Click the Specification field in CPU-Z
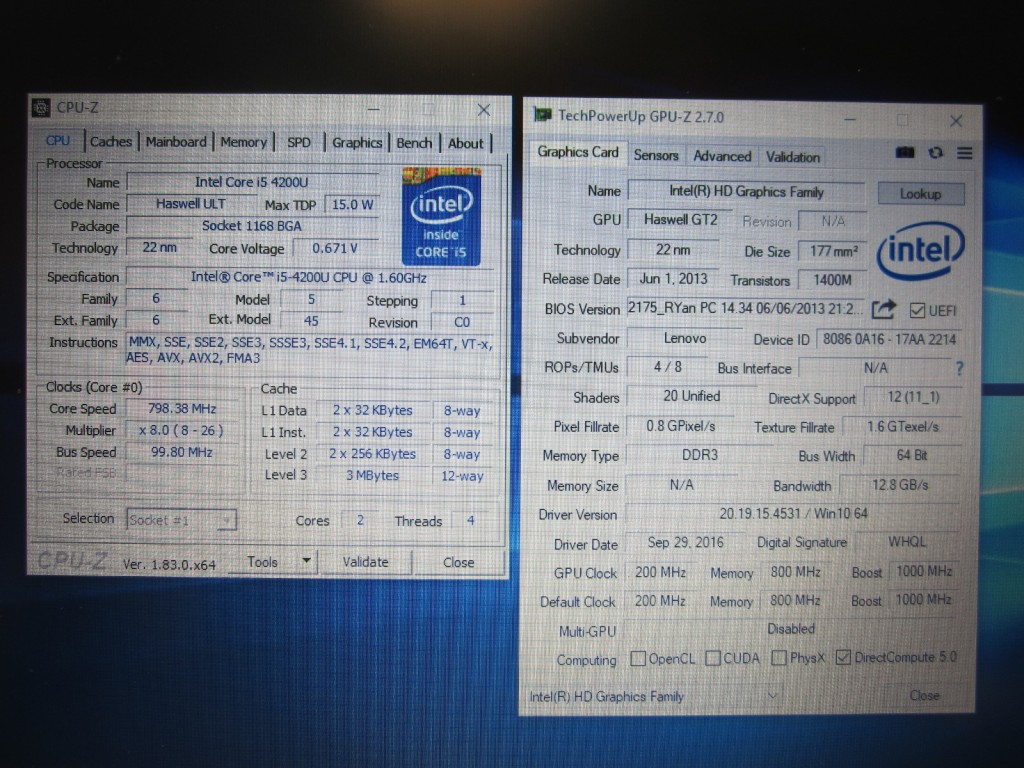 point(309,277)
